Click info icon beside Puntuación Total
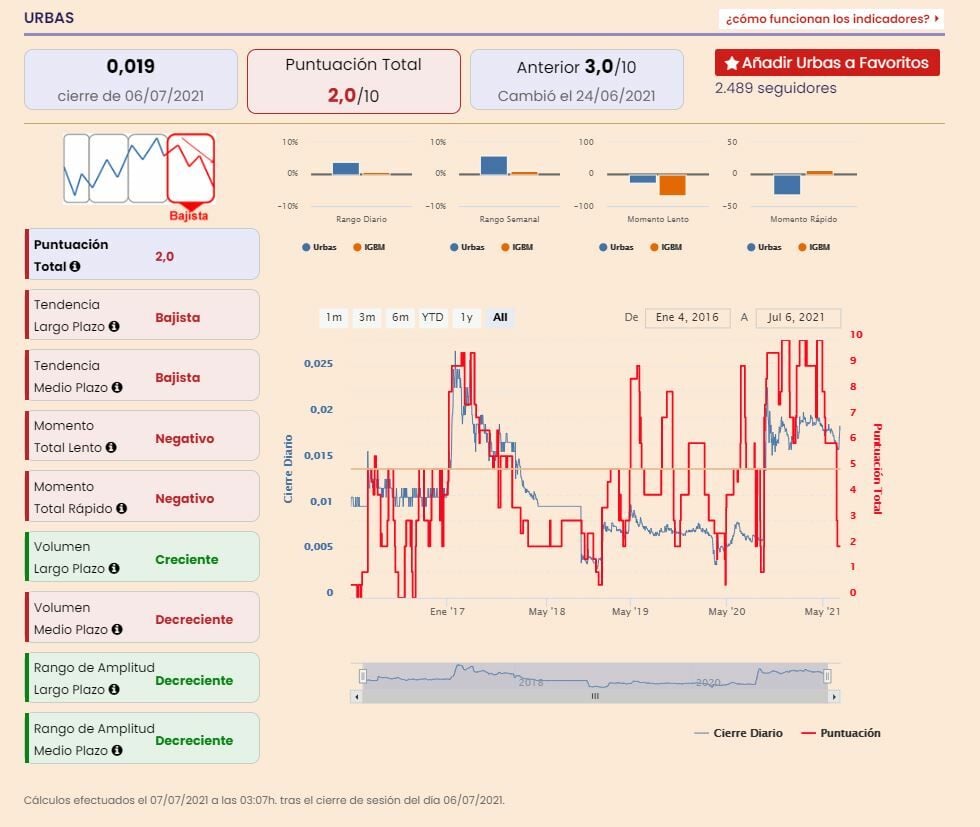The height and width of the screenshot is (827, 980). 75,266
